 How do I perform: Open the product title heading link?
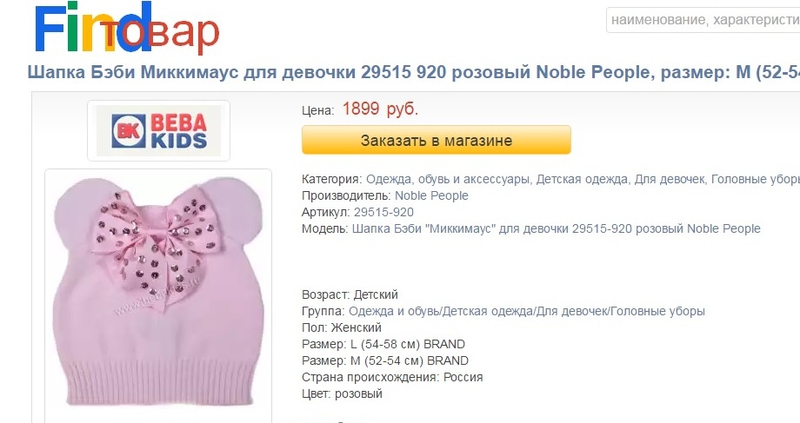click(x=414, y=72)
